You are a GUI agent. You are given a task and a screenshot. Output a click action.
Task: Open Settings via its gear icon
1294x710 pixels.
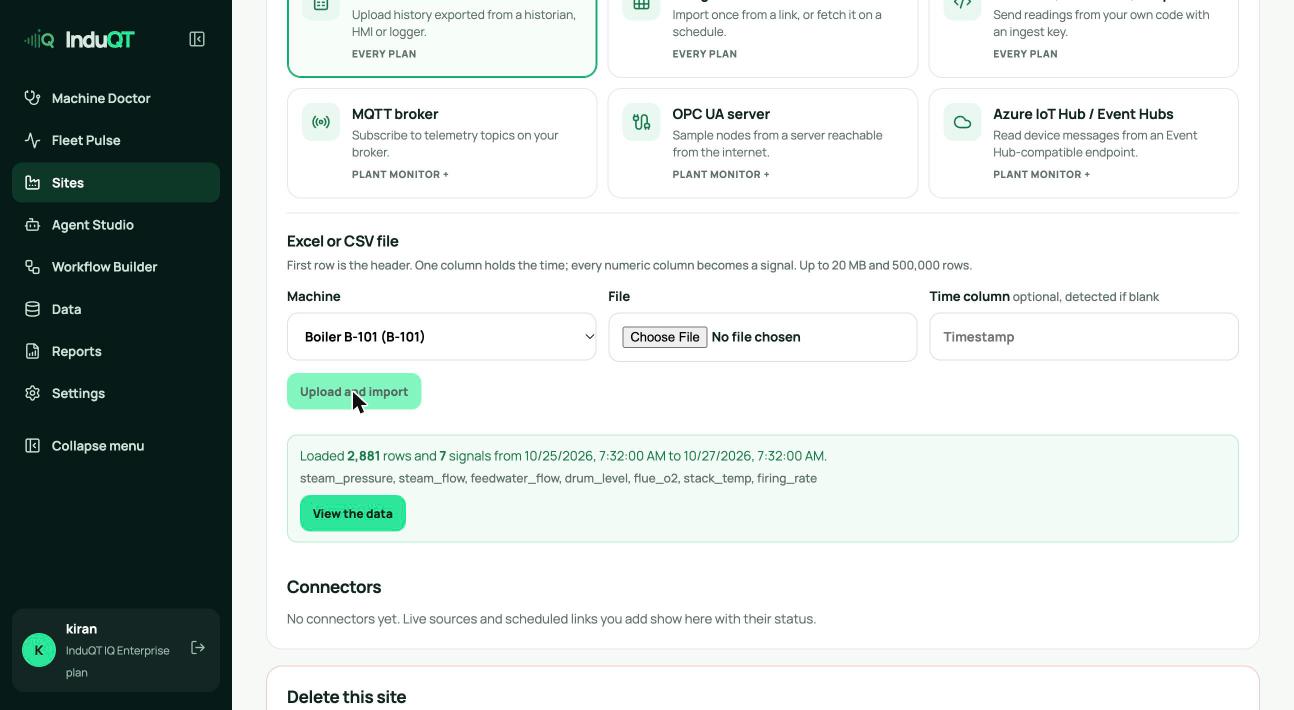[x=33, y=393]
